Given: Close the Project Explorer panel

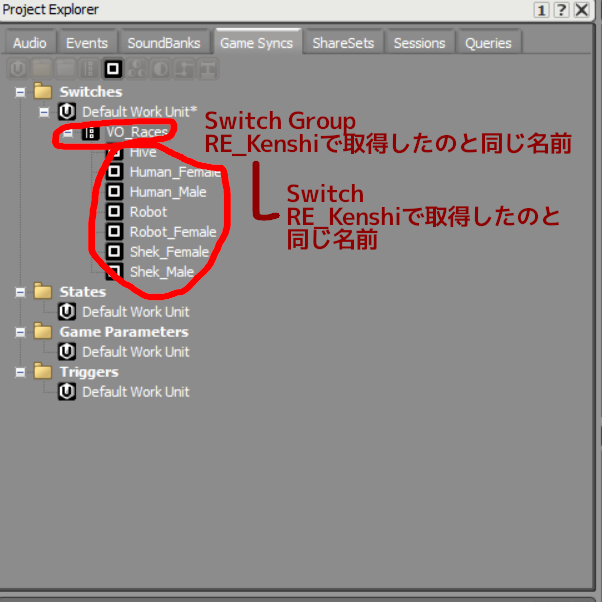Looking at the screenshot, I should click(x=582, y=10).
